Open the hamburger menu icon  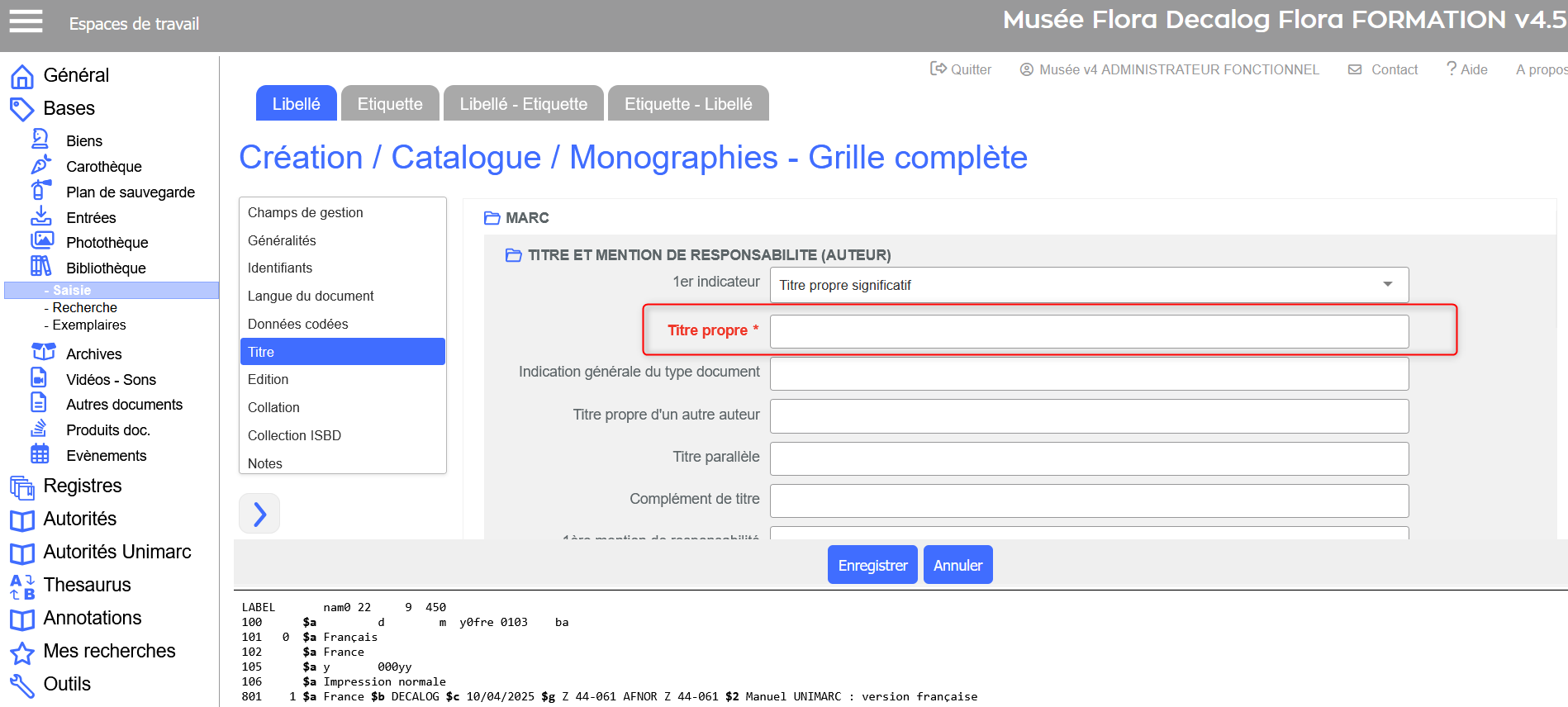point(26,21)
